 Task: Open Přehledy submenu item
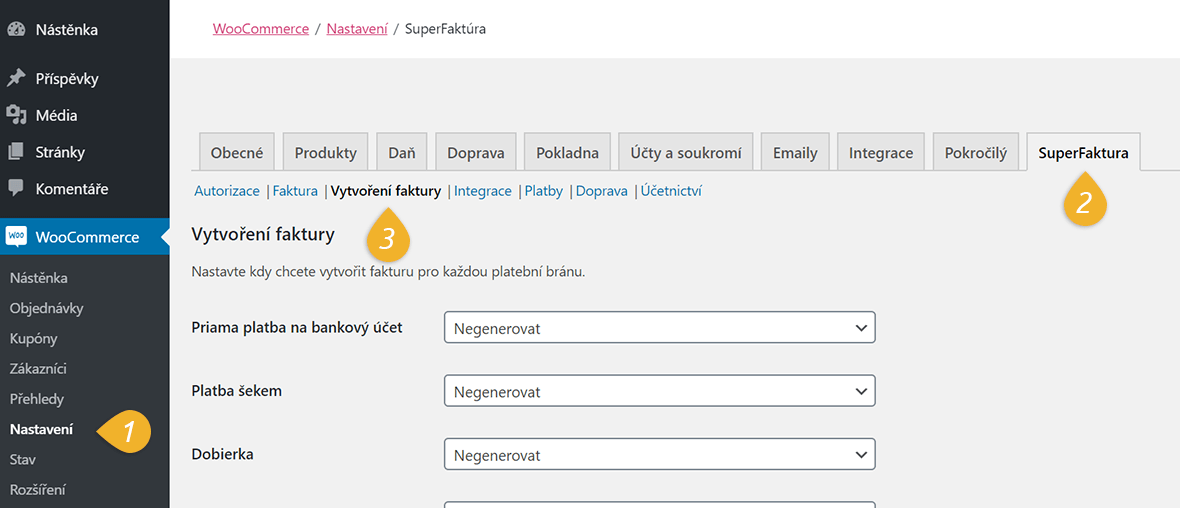coord(37,399)
